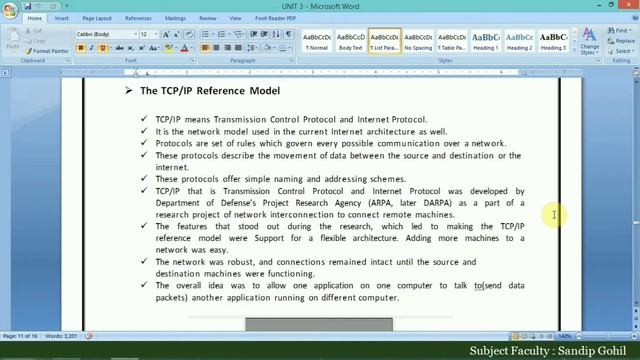
Task: Click the Save icon in Quick Access toolbar
Action: (x=28, y=7)
